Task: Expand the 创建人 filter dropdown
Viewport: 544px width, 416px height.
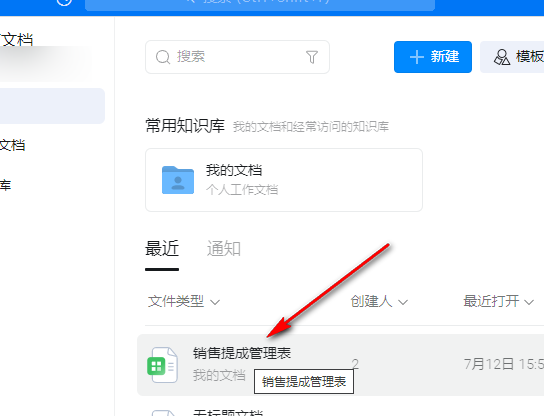Action: coord(379,301)
